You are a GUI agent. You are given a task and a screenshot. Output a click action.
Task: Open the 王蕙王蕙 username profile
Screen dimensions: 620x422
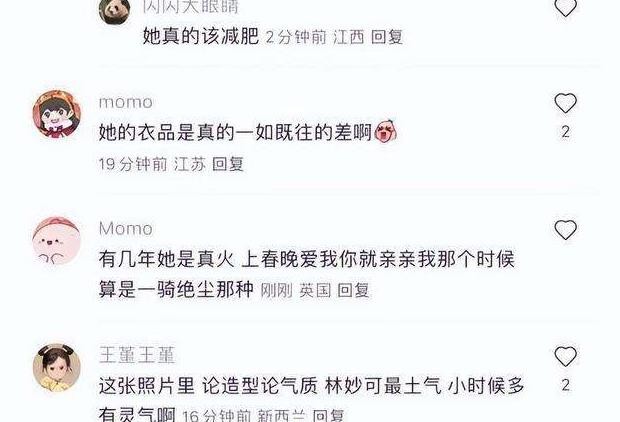137,355
